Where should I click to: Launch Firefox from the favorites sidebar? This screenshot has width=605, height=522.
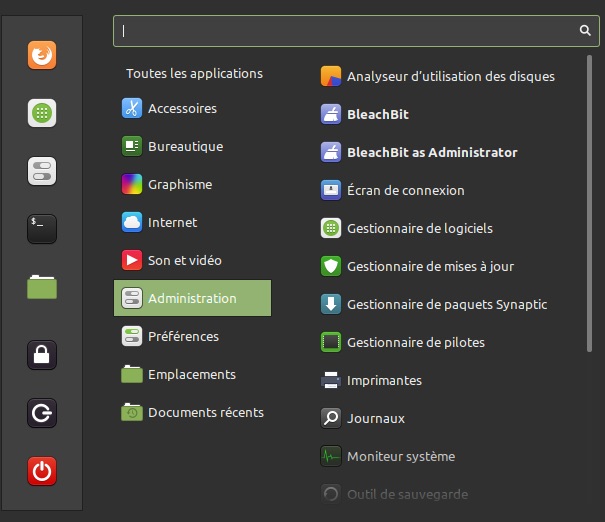coord(42,54)
